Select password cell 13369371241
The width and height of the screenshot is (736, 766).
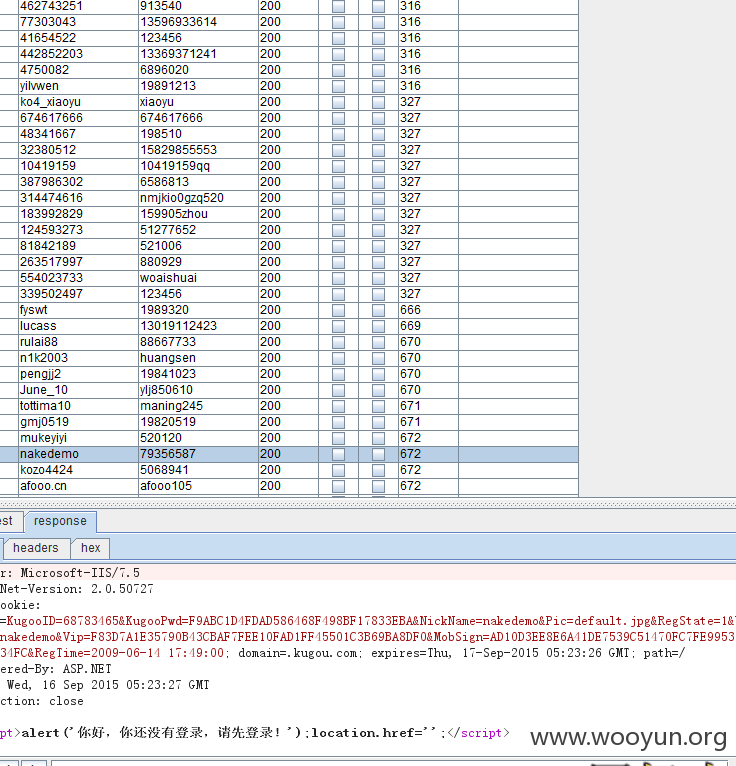pyautogui.click(x=198, y=54)
